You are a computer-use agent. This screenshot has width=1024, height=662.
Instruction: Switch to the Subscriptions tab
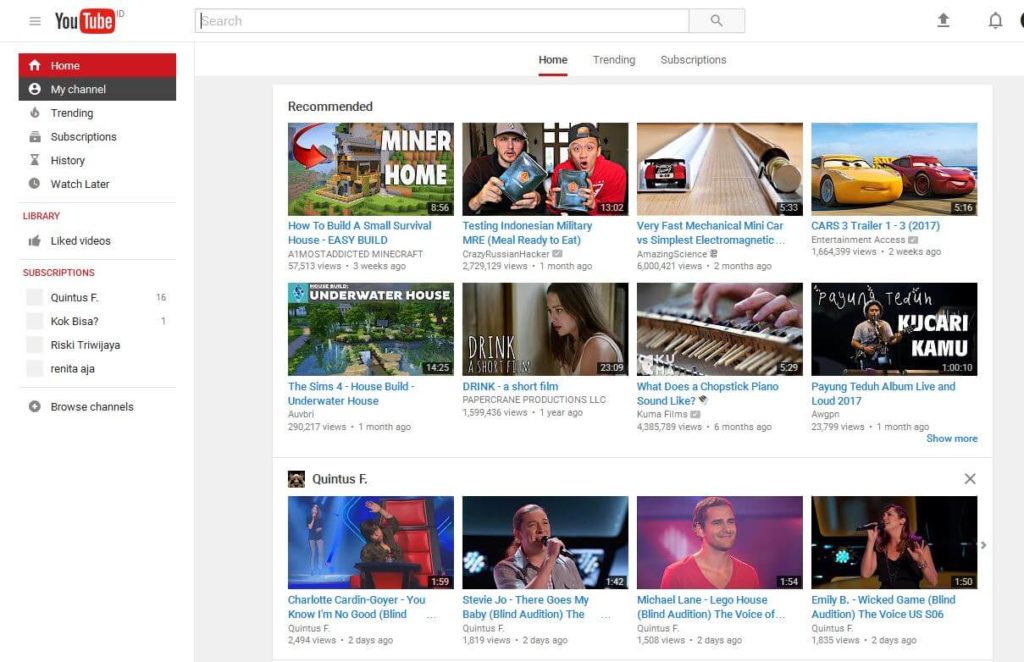coord(693,59)
